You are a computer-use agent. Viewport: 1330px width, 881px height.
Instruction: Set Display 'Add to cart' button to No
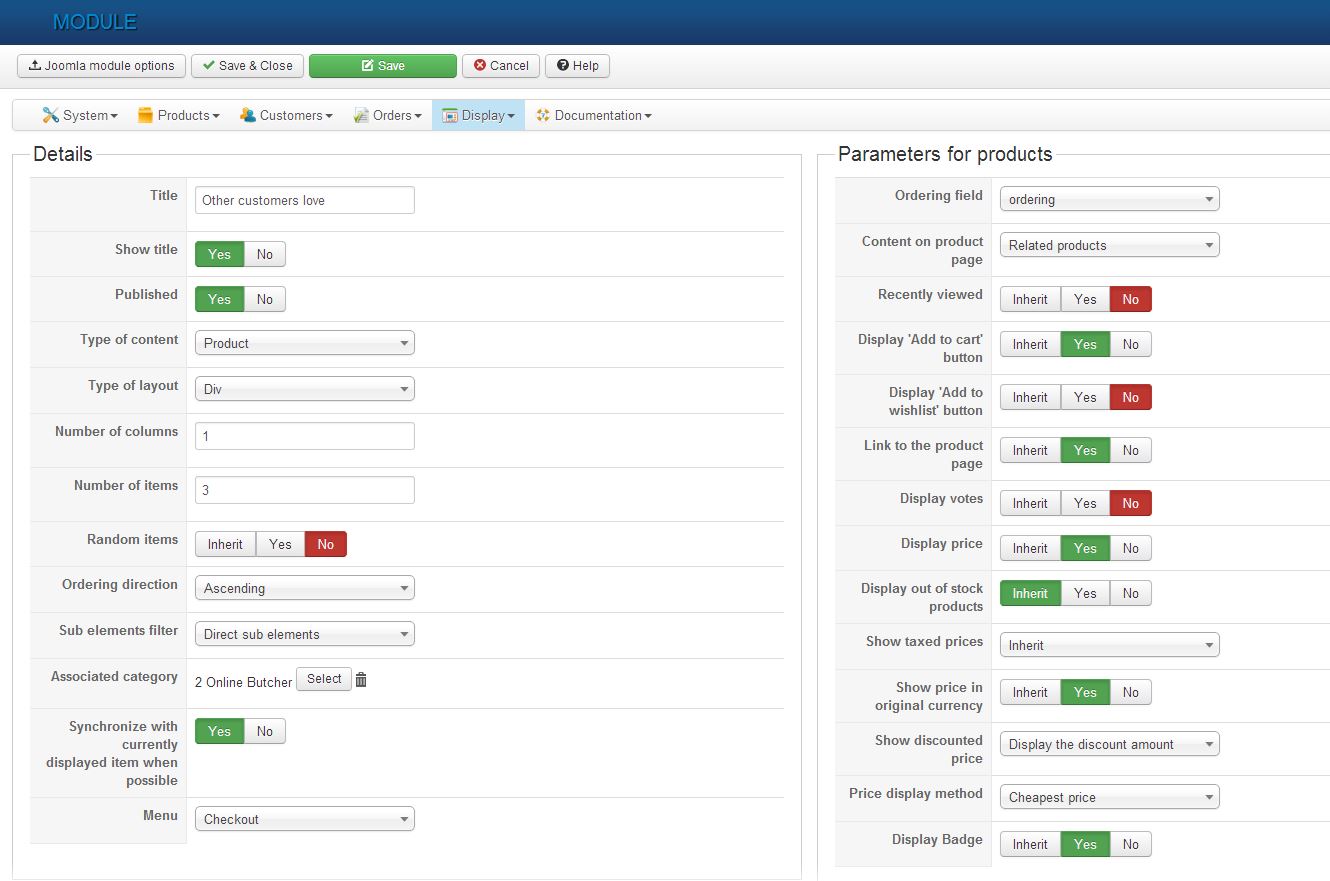pyautogui.click(x=1131, y=344)
